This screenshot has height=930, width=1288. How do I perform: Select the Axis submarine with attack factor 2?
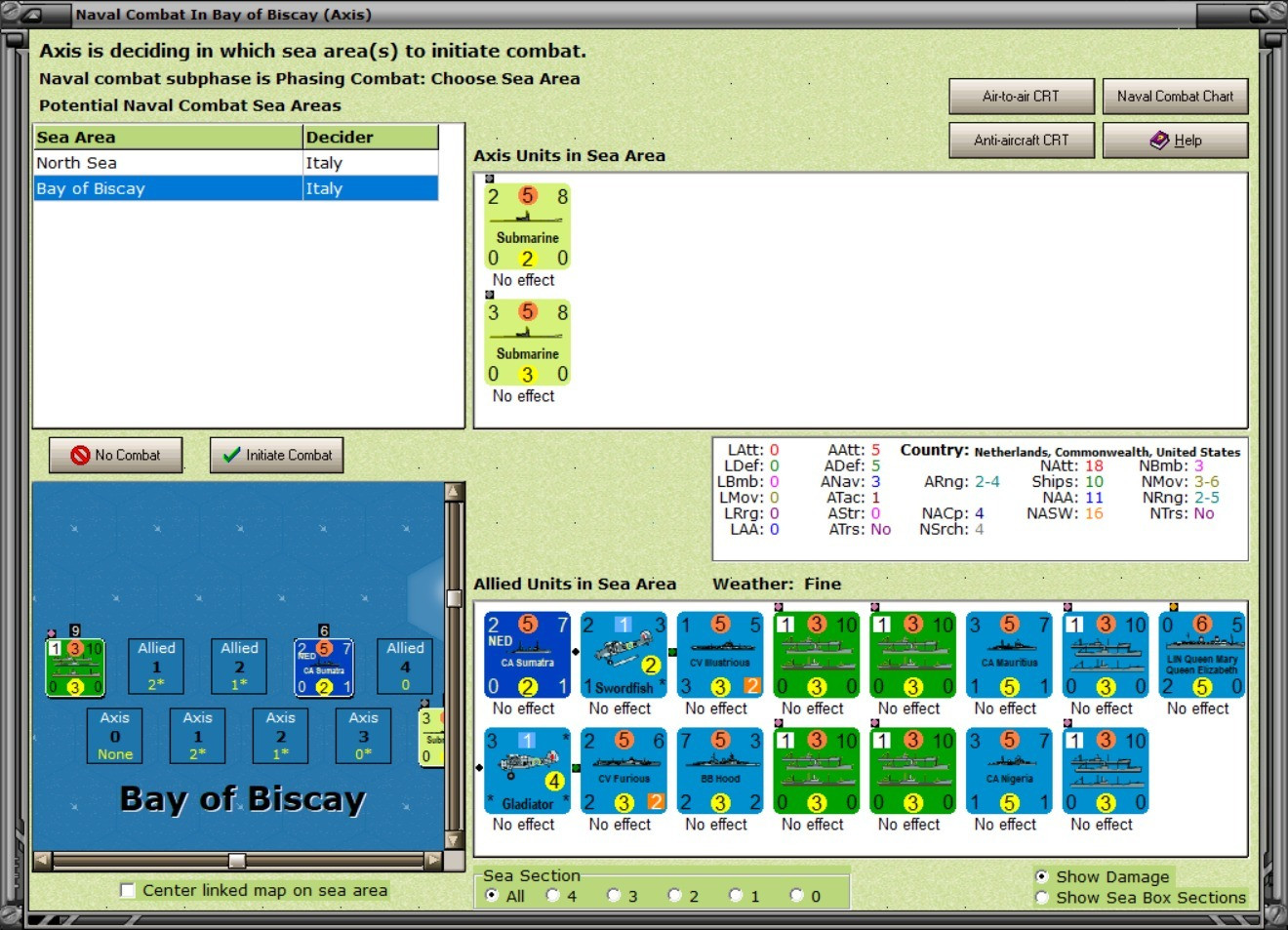528,226
